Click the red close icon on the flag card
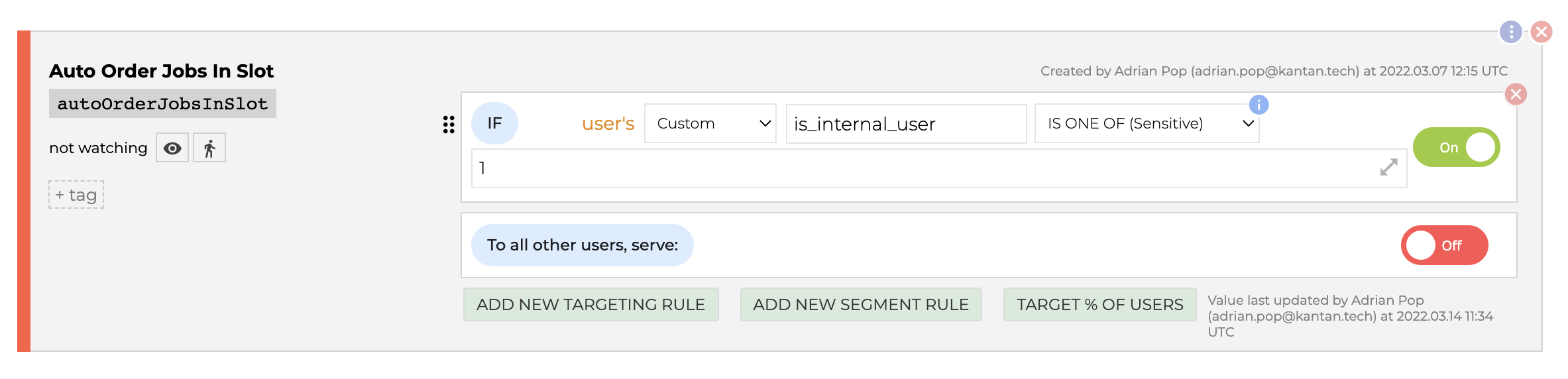 (x=1541, y=32)
